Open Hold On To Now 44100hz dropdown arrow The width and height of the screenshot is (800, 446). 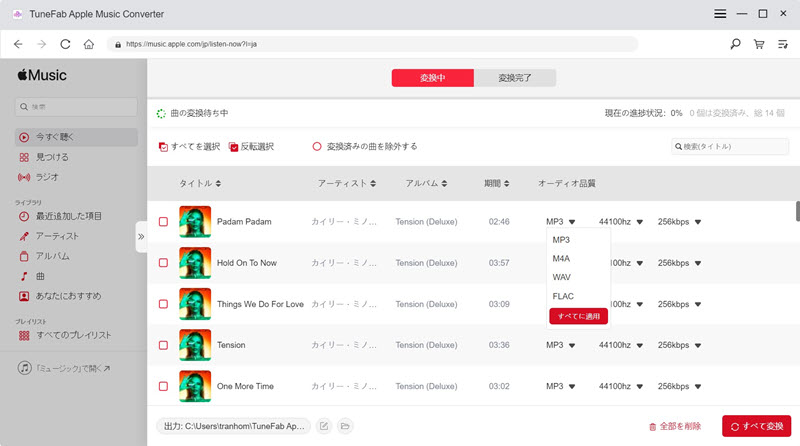[x=639, y=263]
